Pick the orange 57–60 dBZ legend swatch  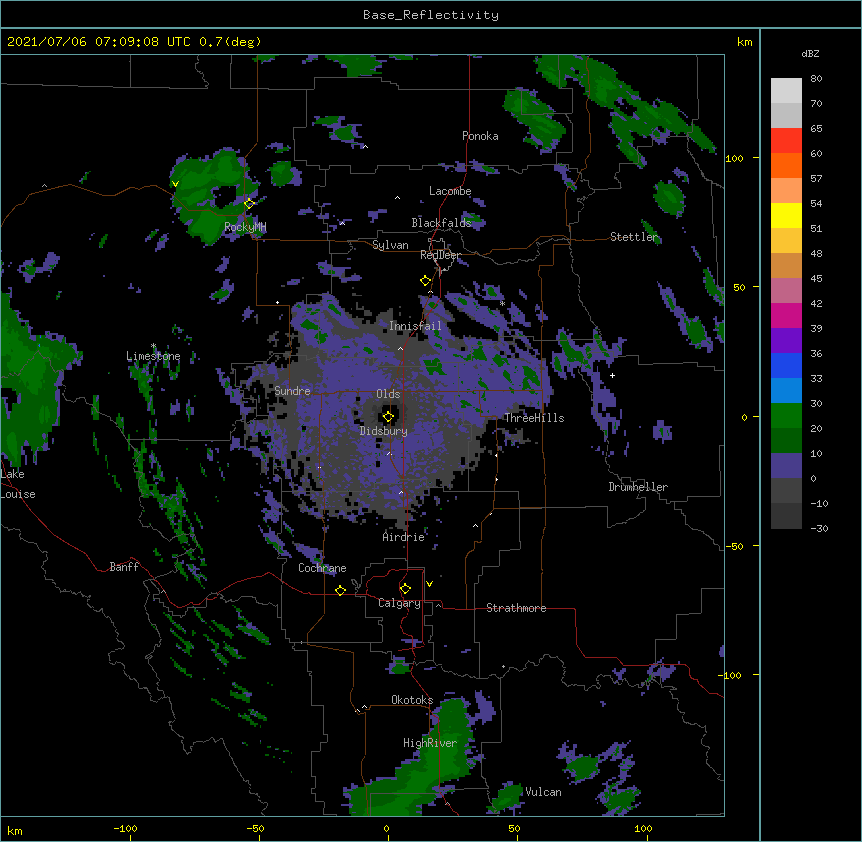pyautogui.click(x=786, y=165)
